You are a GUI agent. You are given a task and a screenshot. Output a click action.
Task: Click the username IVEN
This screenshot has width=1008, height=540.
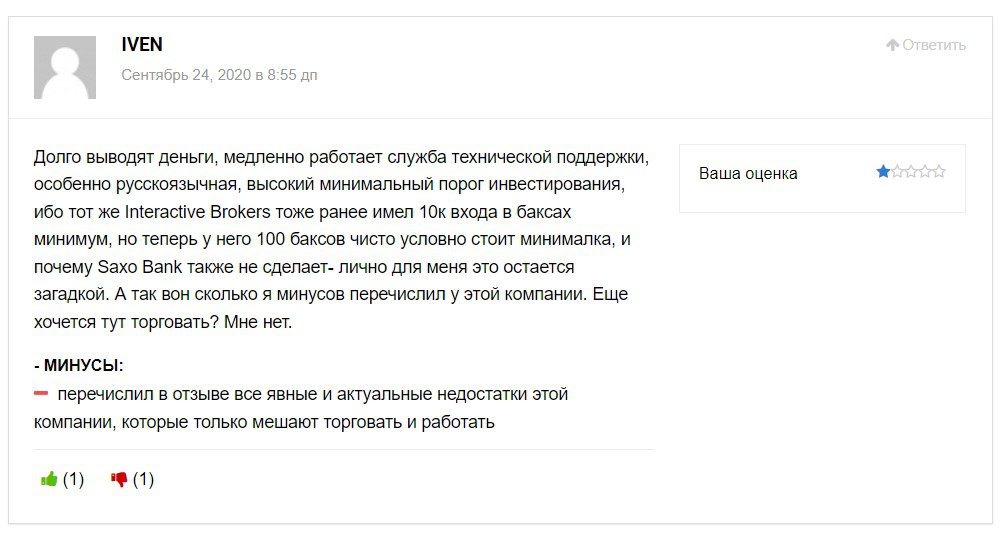tap(141, 45)
